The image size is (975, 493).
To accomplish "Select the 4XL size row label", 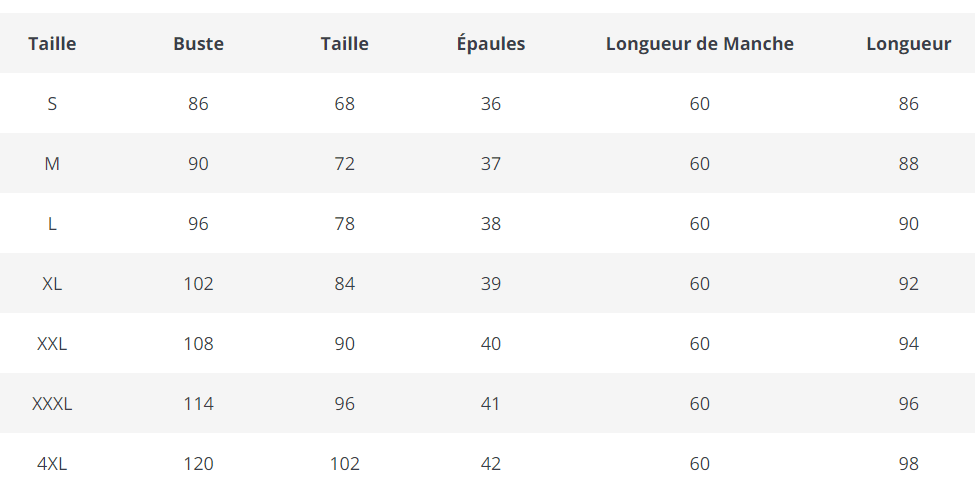I will [x=52, y=463].
